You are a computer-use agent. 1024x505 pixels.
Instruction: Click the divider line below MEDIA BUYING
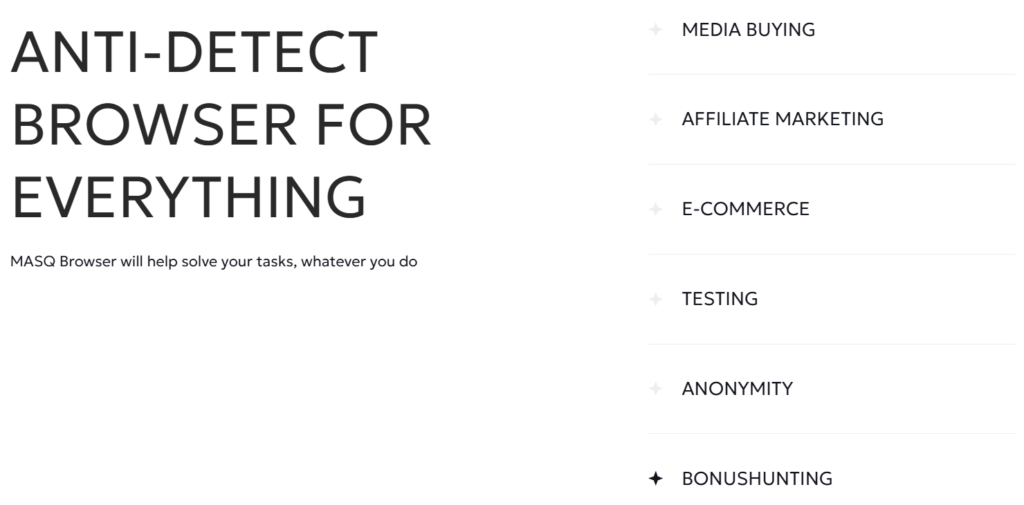[x=832, y=74]
